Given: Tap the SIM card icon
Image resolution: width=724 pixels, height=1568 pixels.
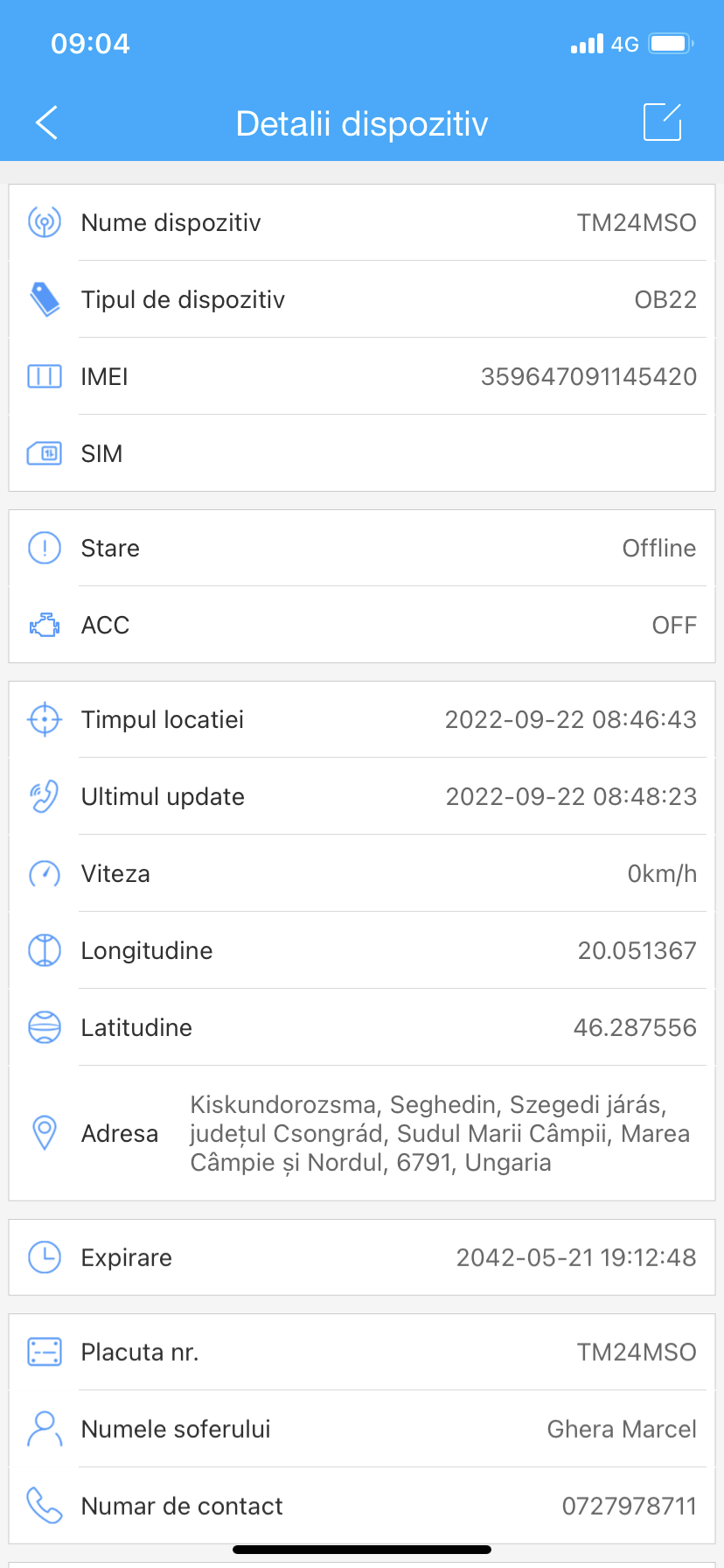Looking at the screenshot, I should tap(45, 453).
